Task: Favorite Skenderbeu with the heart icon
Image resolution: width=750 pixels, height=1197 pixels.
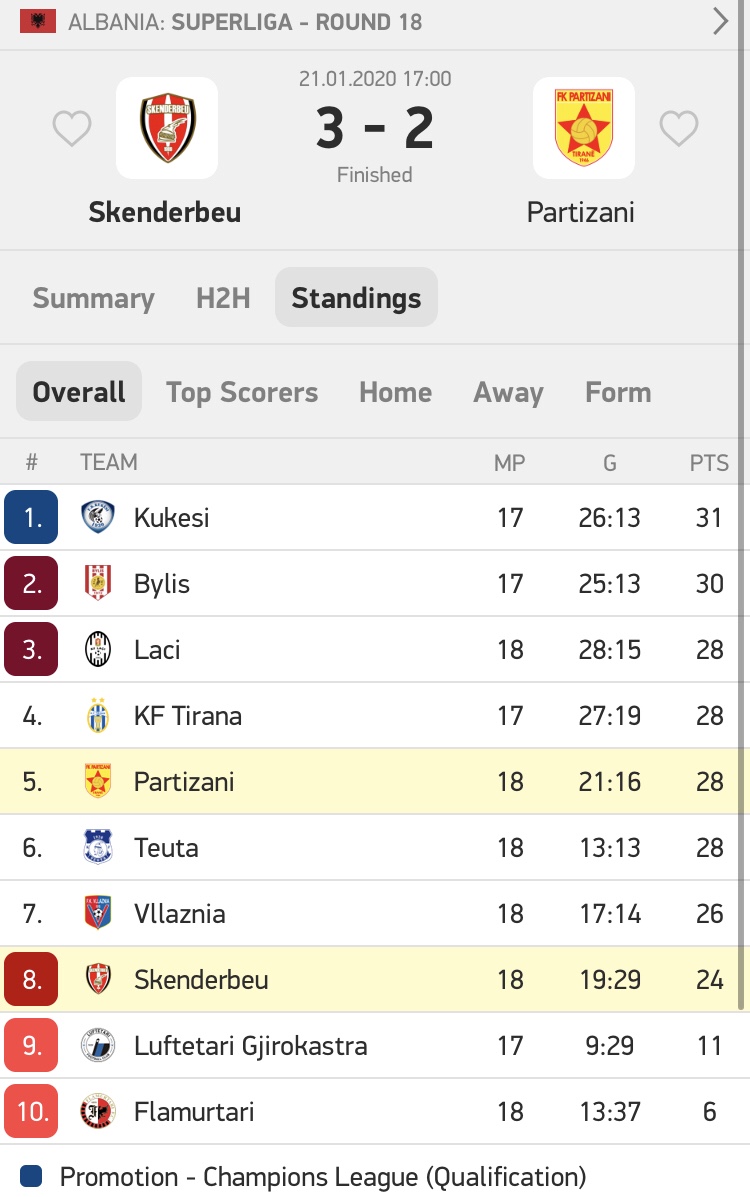Action: [72, 129]
